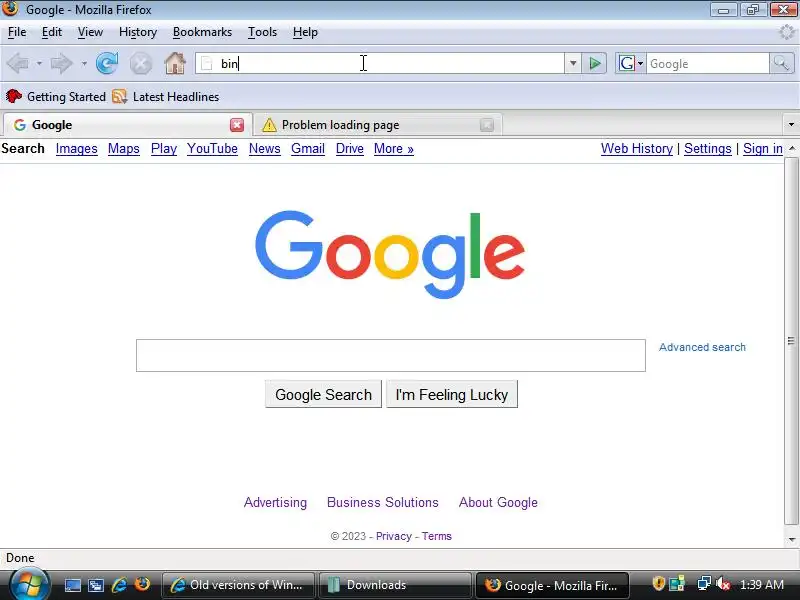
Task: Reload the current page
Action: click(x=107, y=64)
